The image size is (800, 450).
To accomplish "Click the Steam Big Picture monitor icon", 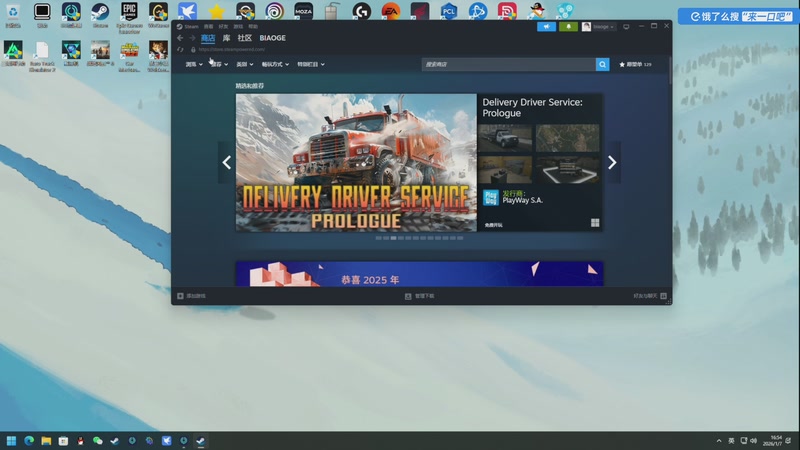I will 626,27.
